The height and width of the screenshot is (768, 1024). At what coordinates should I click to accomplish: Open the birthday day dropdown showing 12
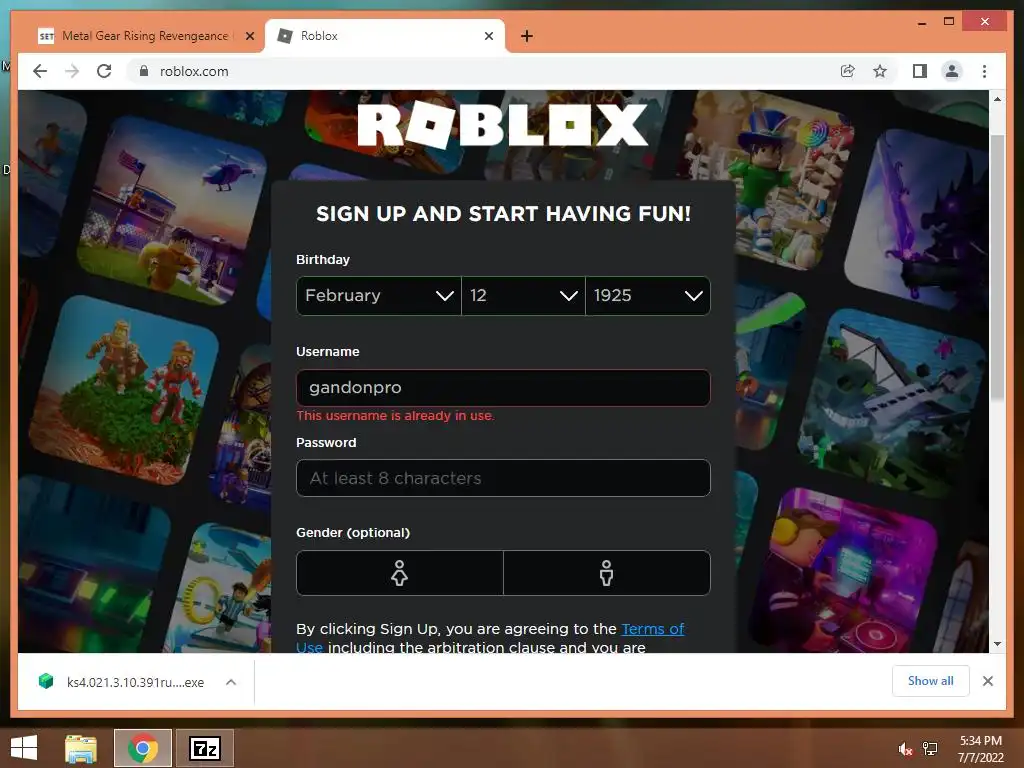coord(523,296)
